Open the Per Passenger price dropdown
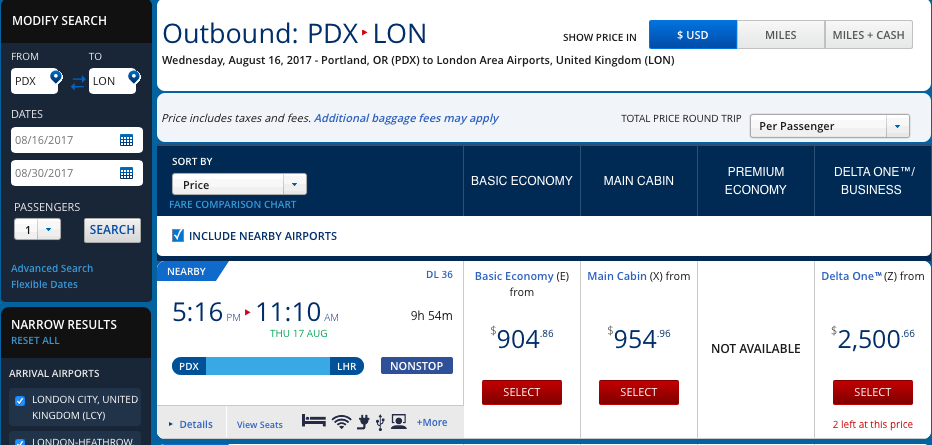Screen dimensions: 932x445 (x=829, y=126)
